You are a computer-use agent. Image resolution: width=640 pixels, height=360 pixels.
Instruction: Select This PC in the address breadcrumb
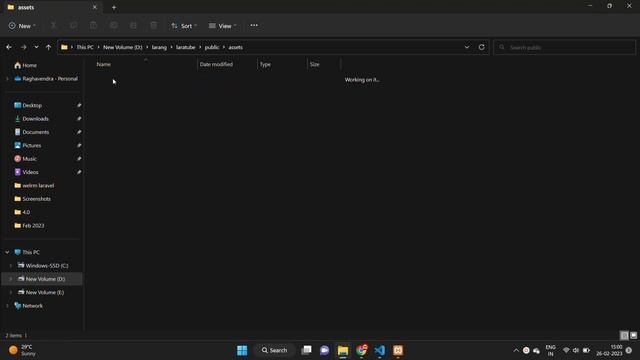(x=85, y=47)
